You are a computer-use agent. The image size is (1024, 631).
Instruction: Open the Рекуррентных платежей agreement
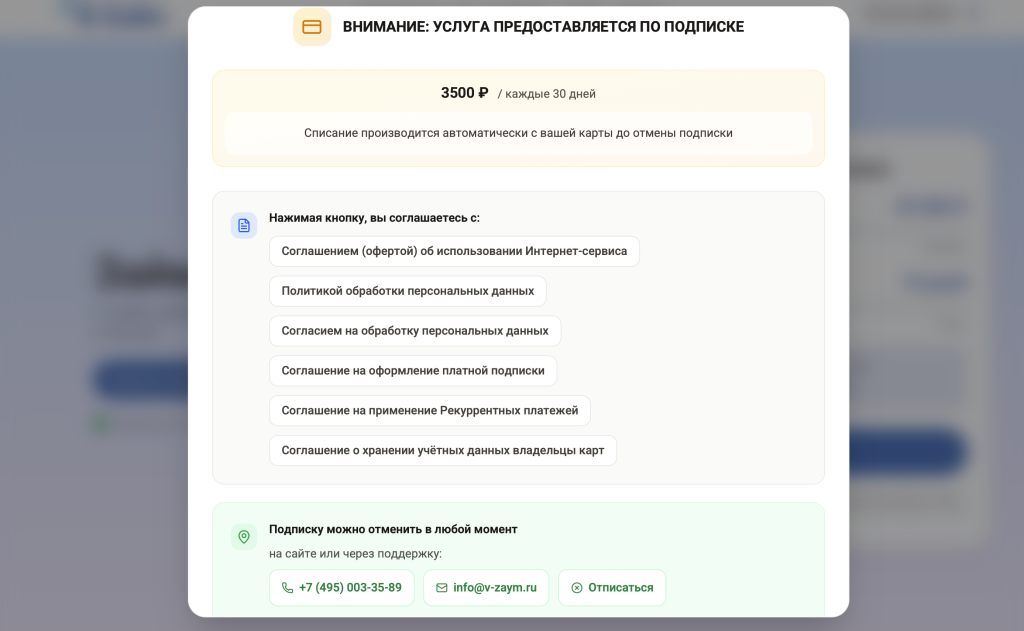(x=429, y=411)
